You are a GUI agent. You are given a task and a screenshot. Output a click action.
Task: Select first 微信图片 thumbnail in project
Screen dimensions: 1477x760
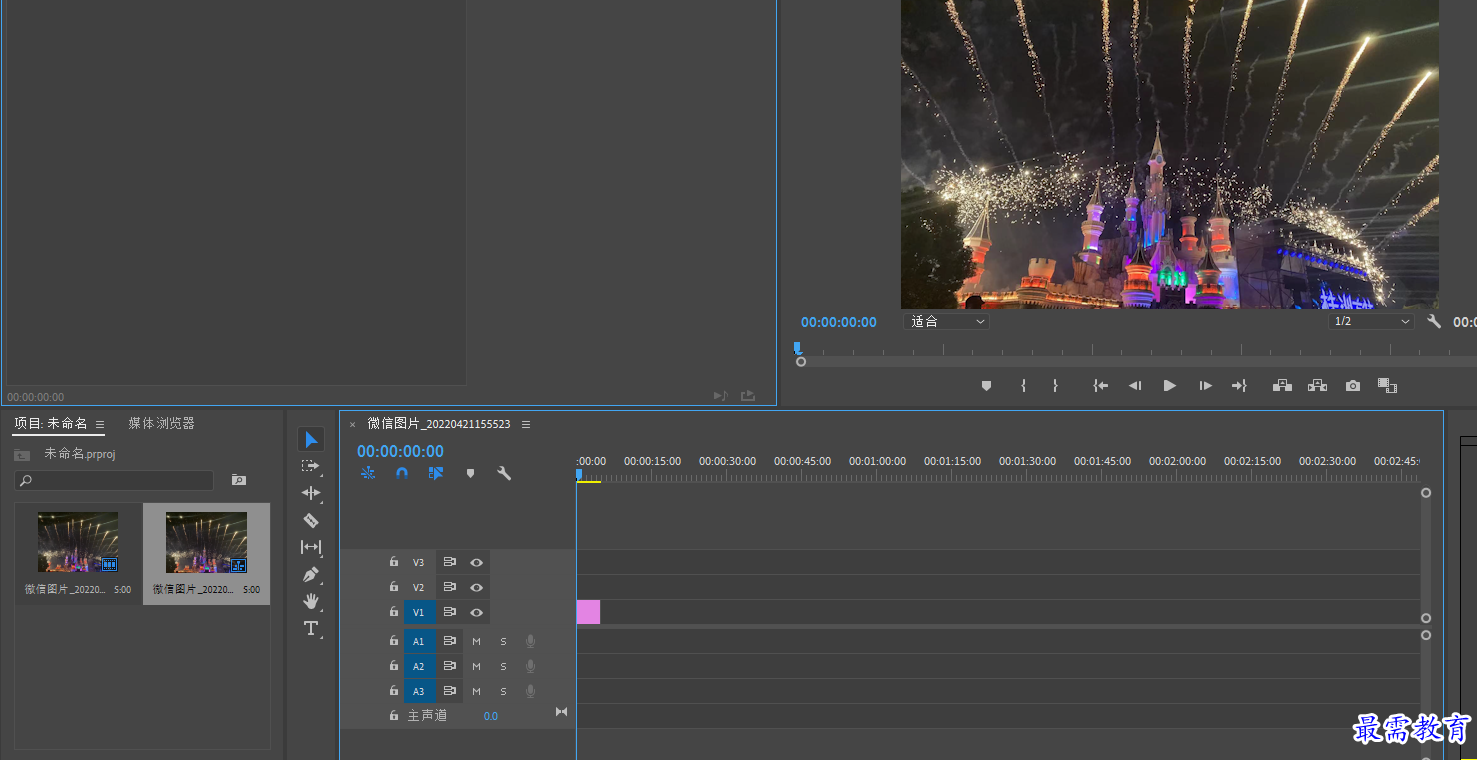pyautogui.click(x=78, y=542)
